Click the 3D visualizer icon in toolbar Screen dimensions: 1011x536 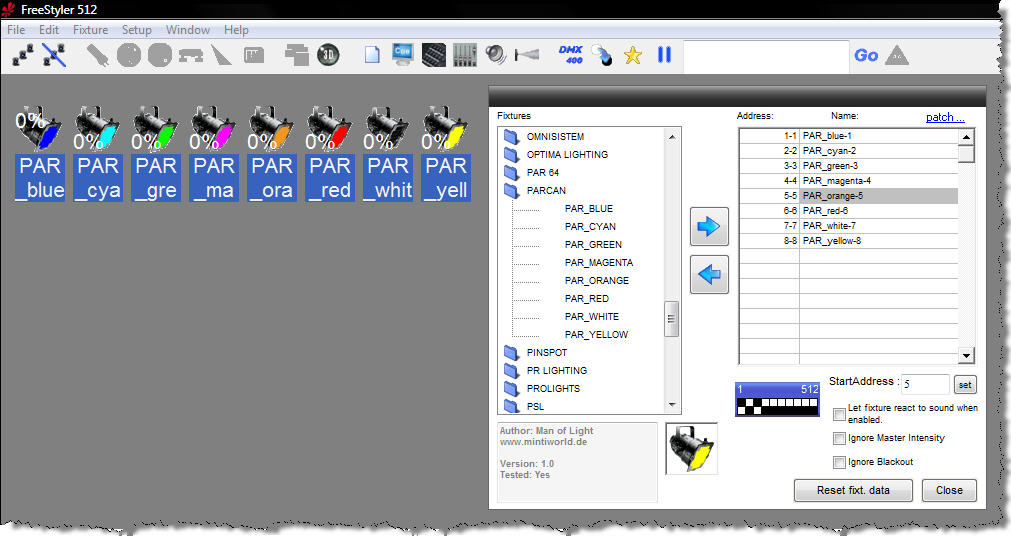328,55
